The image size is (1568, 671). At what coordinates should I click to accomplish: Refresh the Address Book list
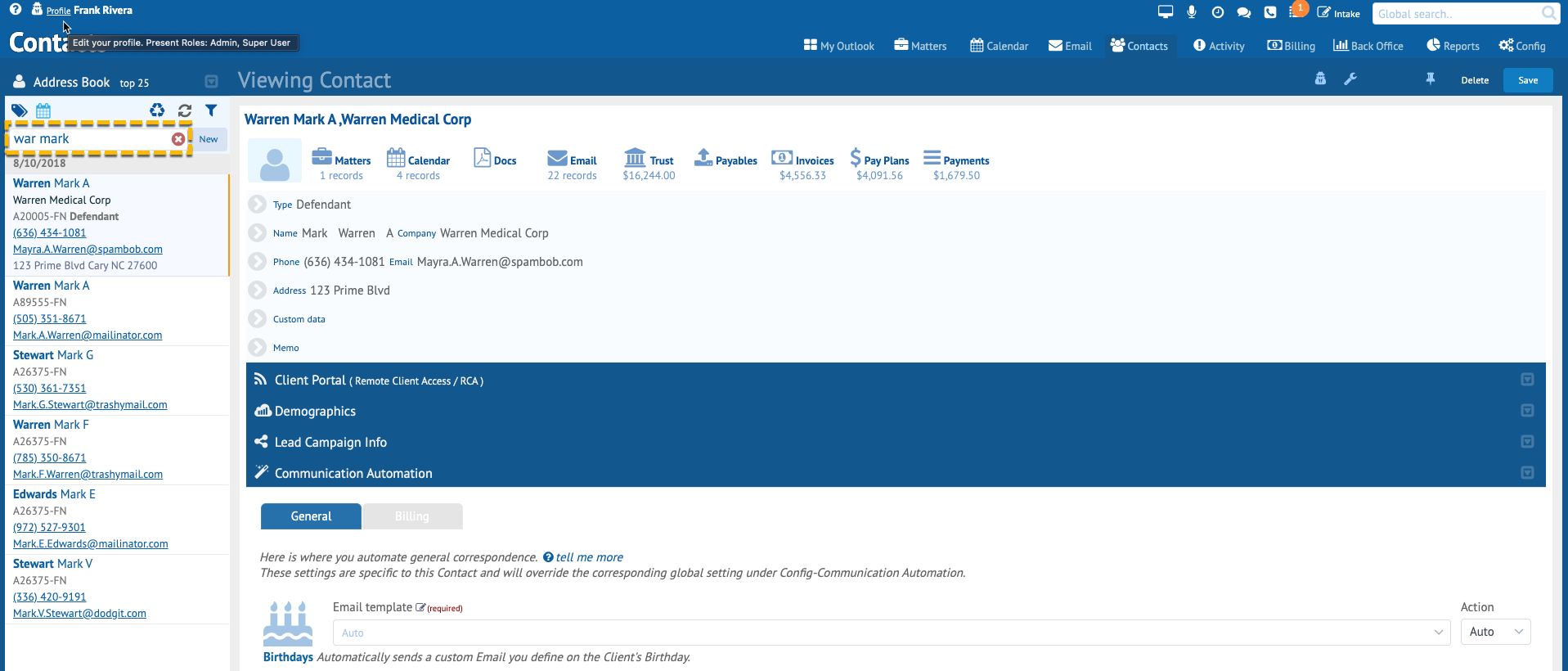click(x=185, y=110)
